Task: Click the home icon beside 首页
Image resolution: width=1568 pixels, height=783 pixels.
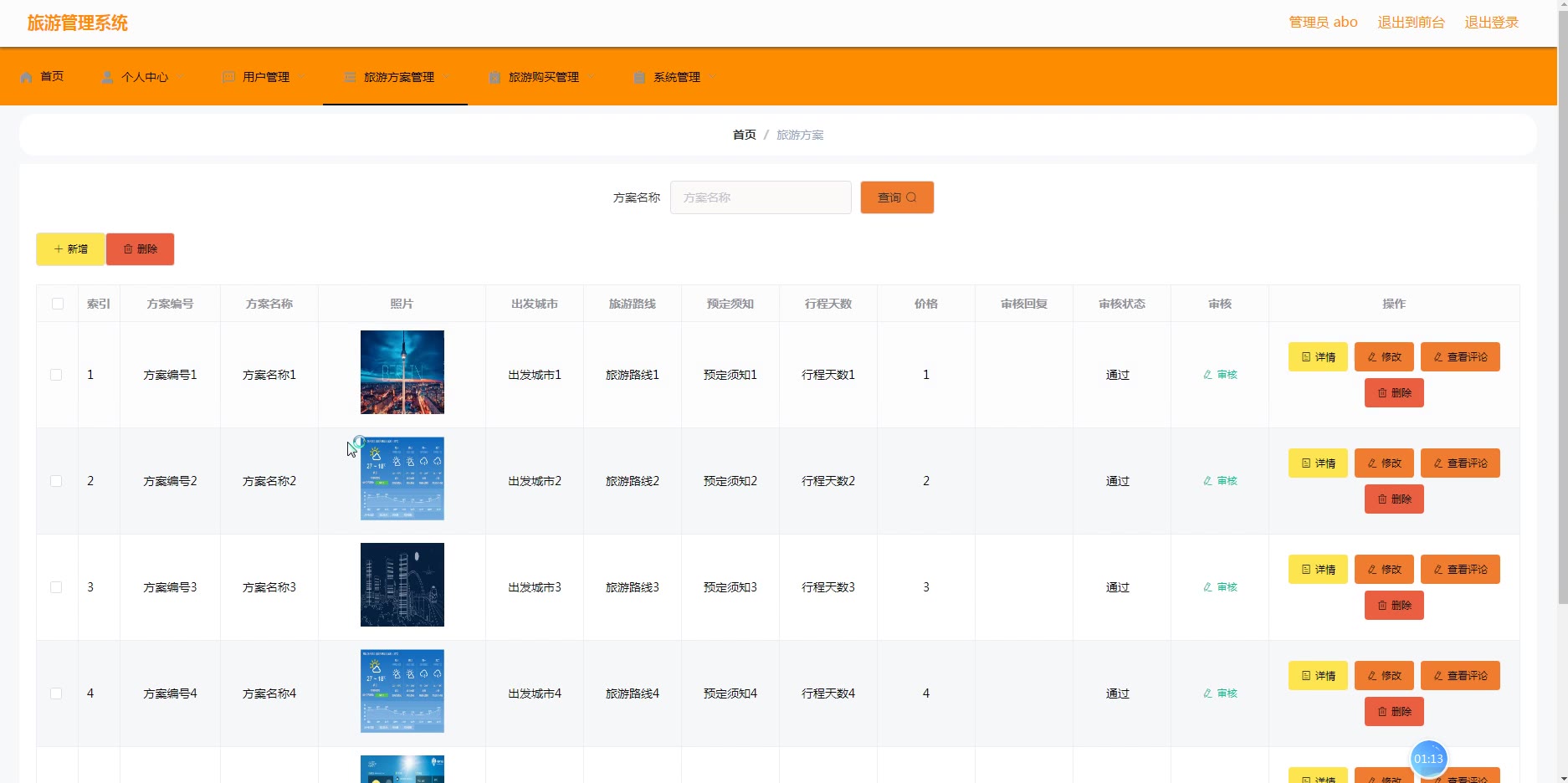Action: [x=27, y=77]
